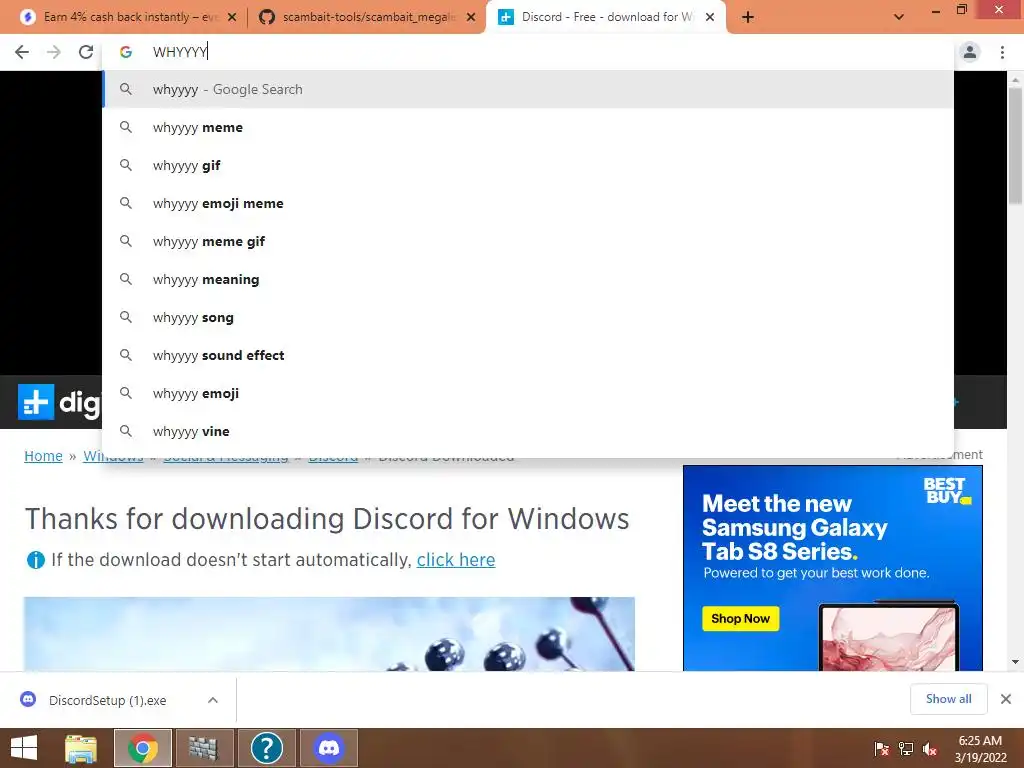Click the Discord icon beside DiscordSetup file
Screen dimensions: 1024x768
tap(28, 699)
